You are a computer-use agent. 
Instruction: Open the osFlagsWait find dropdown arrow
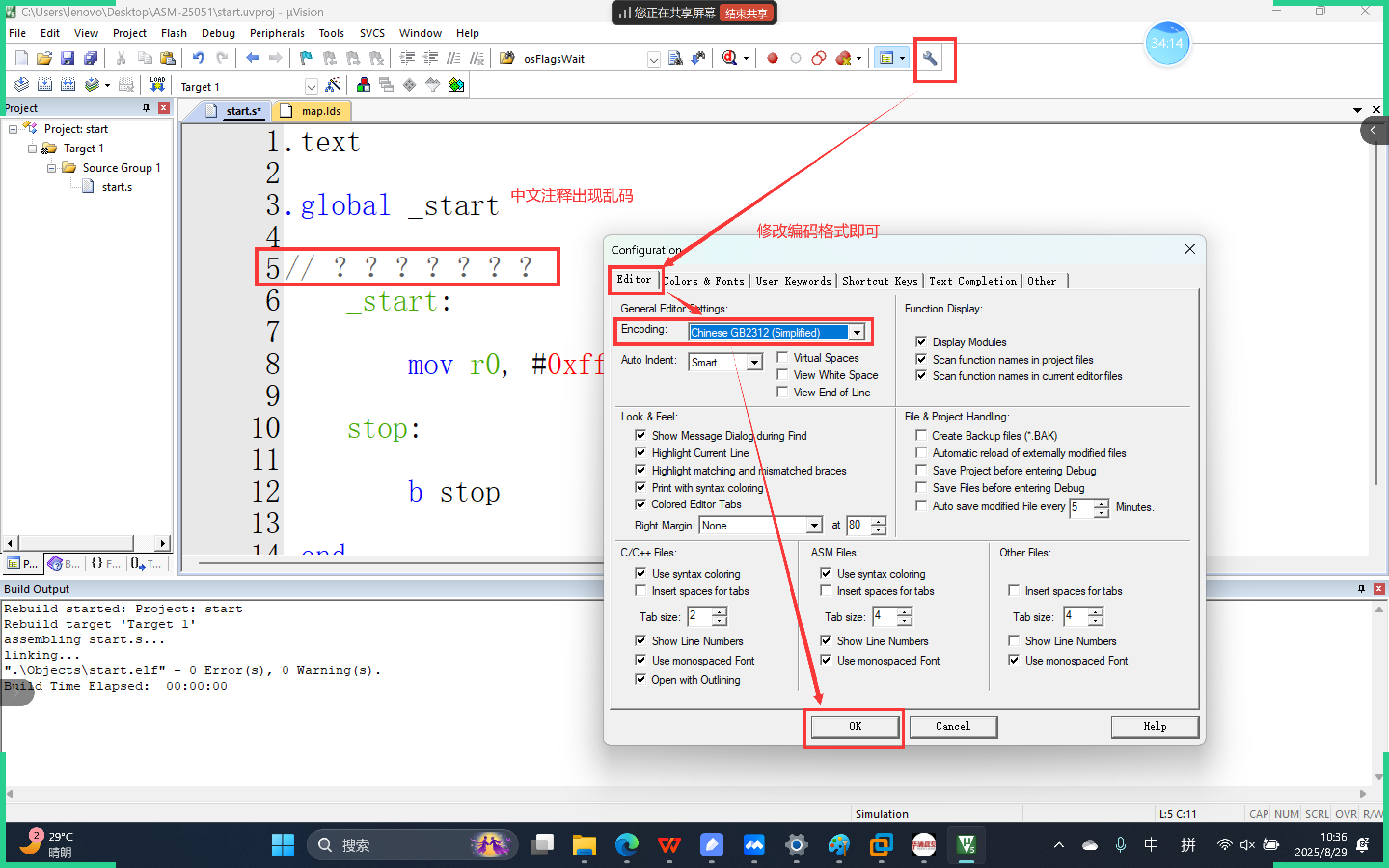pyautogui.click(x=653, y=58)
